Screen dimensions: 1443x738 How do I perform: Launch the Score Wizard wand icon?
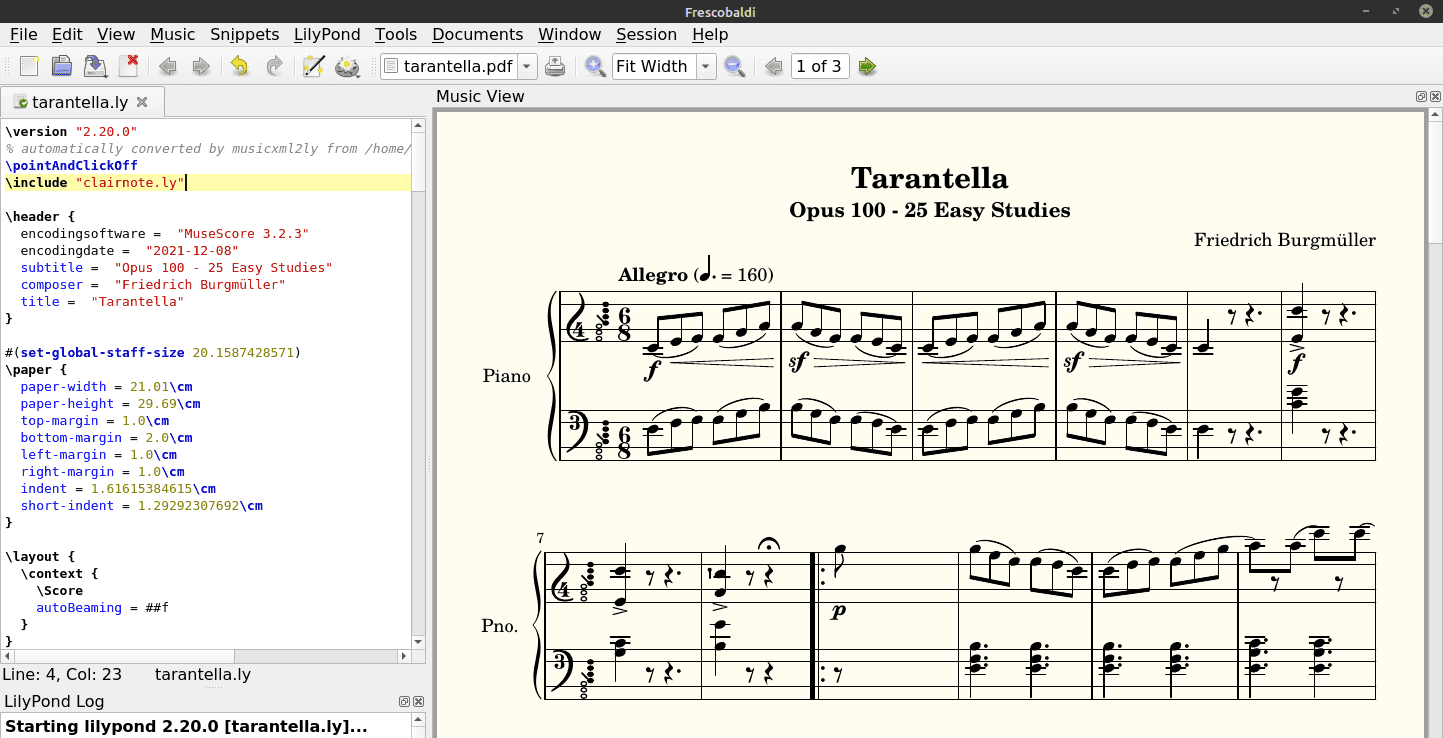coord(313,66)
